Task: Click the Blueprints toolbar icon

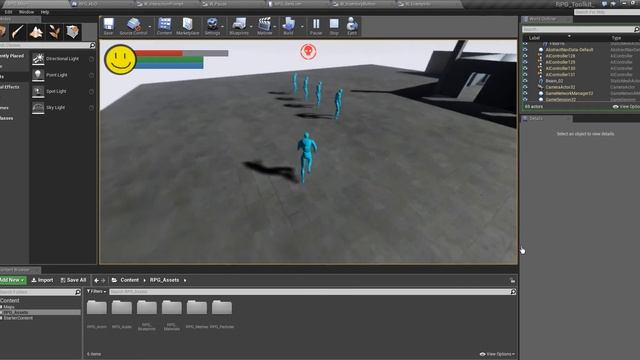Action: [239, 26]
